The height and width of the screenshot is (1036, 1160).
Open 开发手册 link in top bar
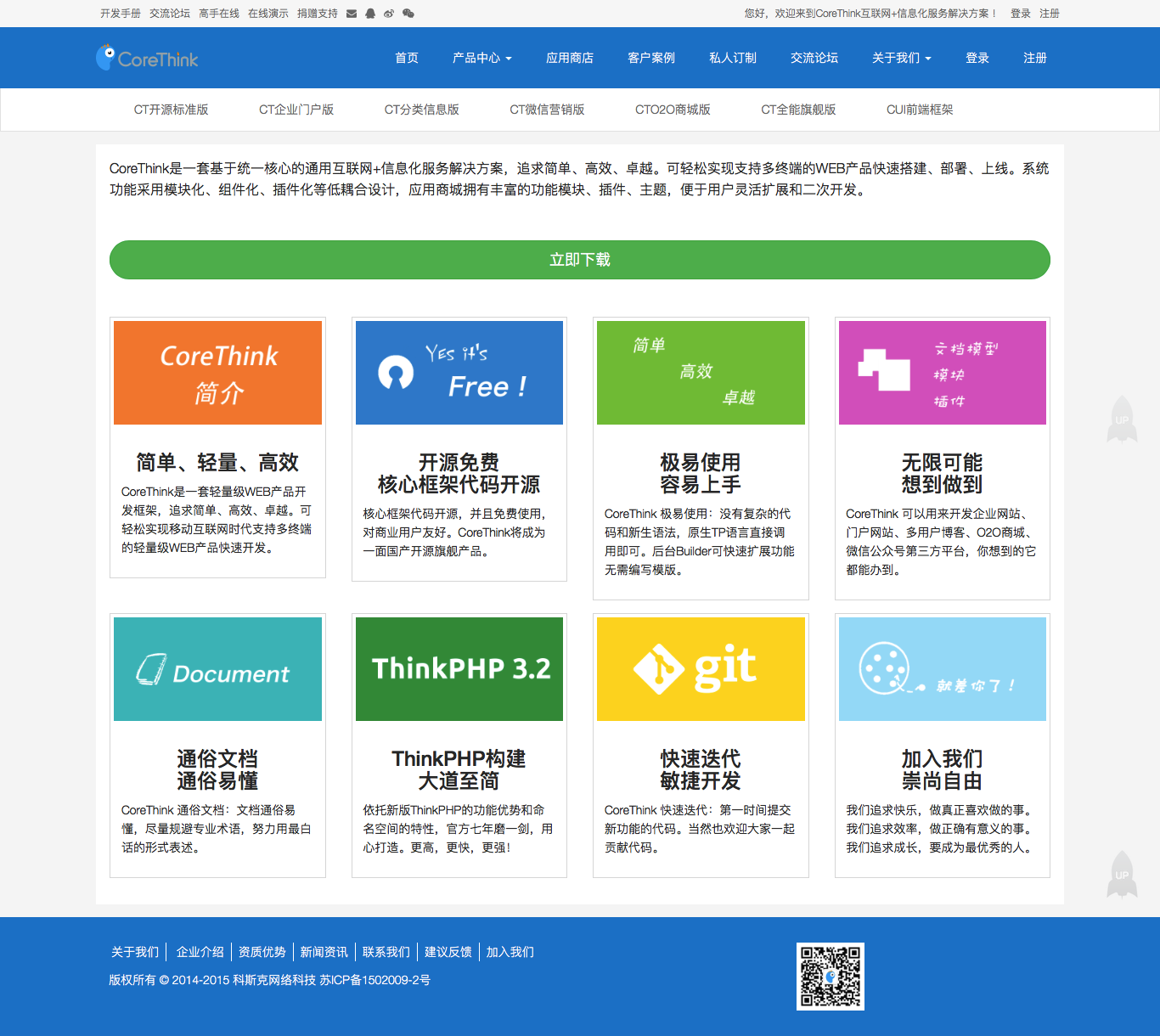tap(121, 14)
